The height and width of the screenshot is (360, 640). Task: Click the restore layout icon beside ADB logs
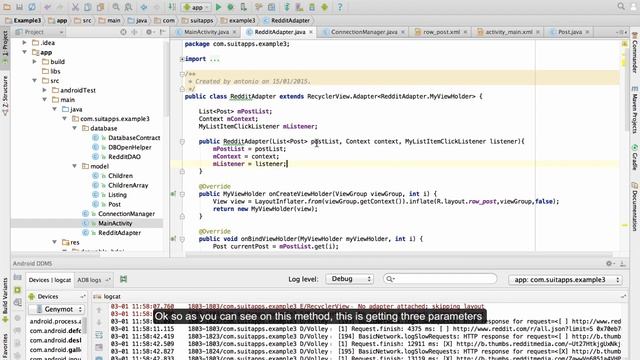[123, 279]
